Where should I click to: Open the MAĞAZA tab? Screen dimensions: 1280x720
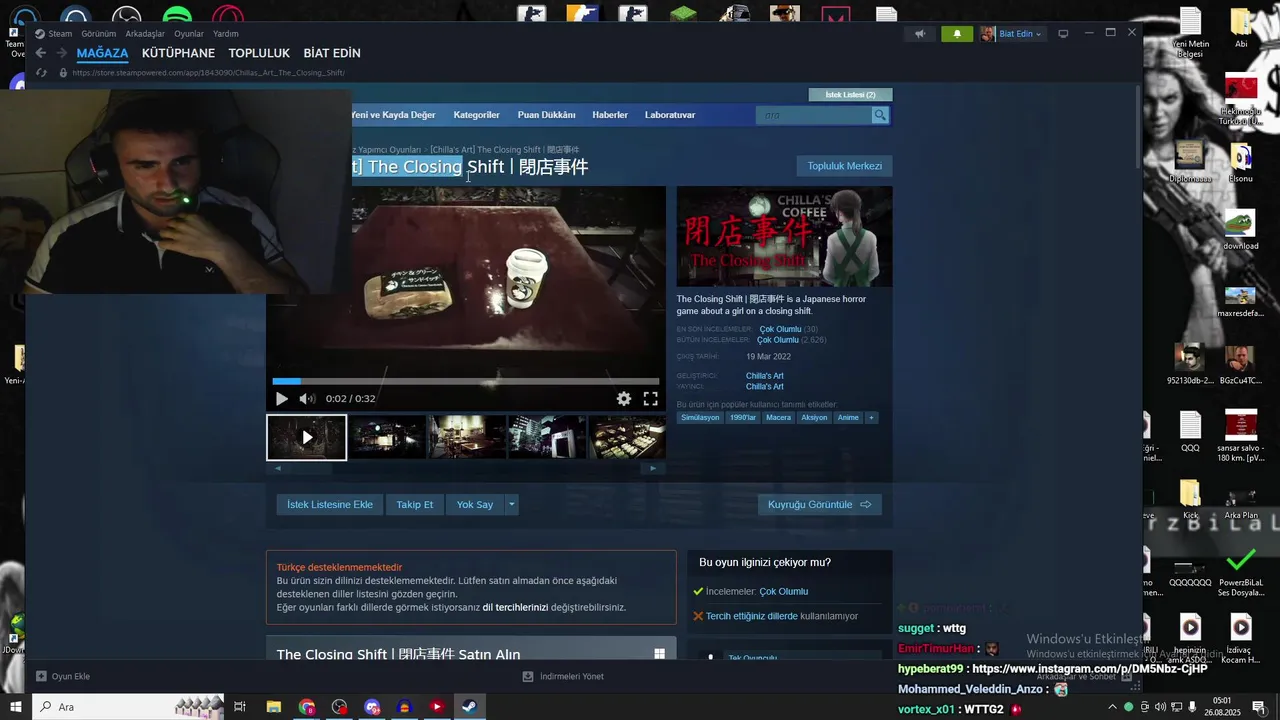pyautogui.click(x=102, y=53)
